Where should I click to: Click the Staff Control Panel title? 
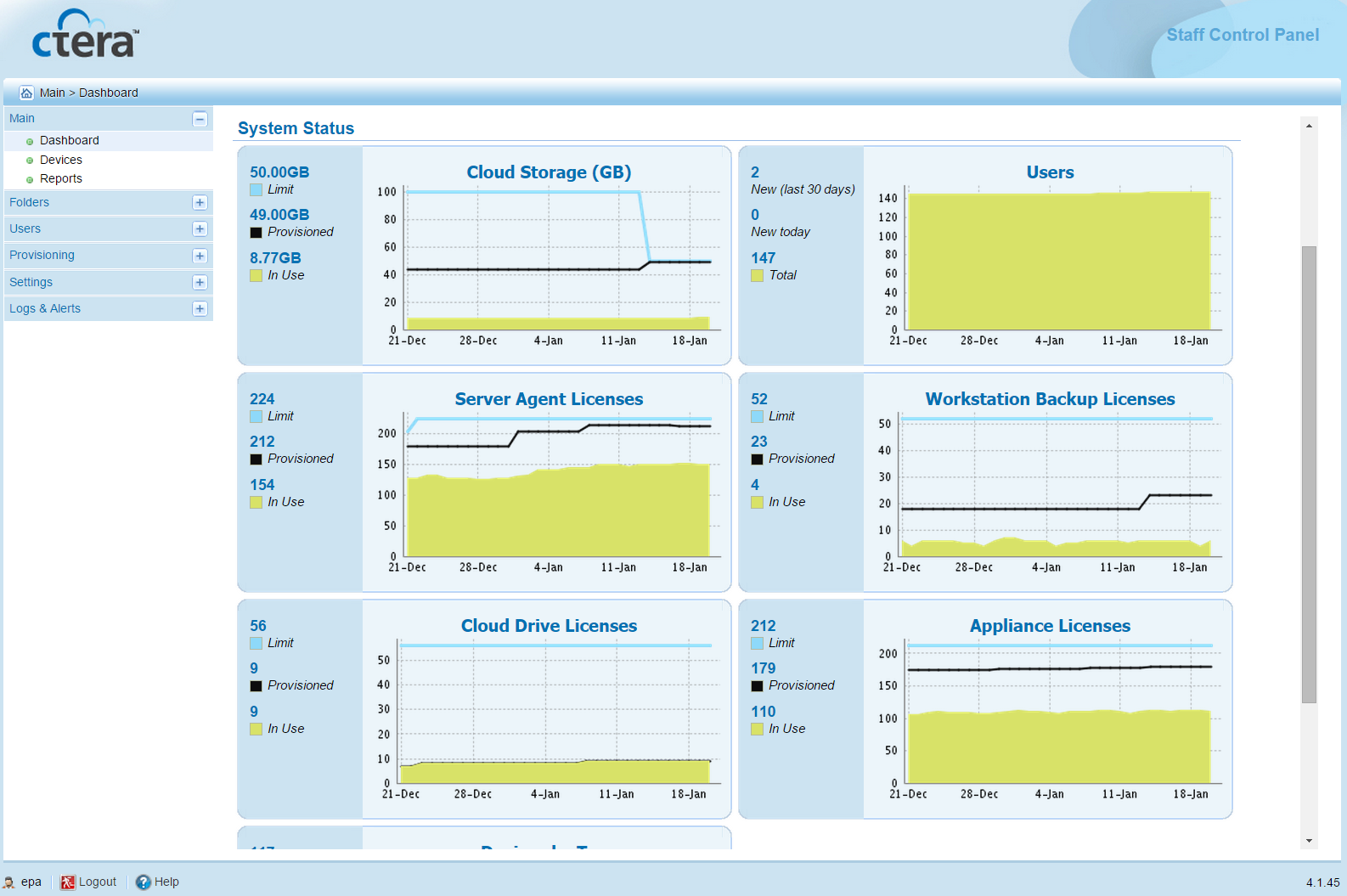(x=1243, y=35)
